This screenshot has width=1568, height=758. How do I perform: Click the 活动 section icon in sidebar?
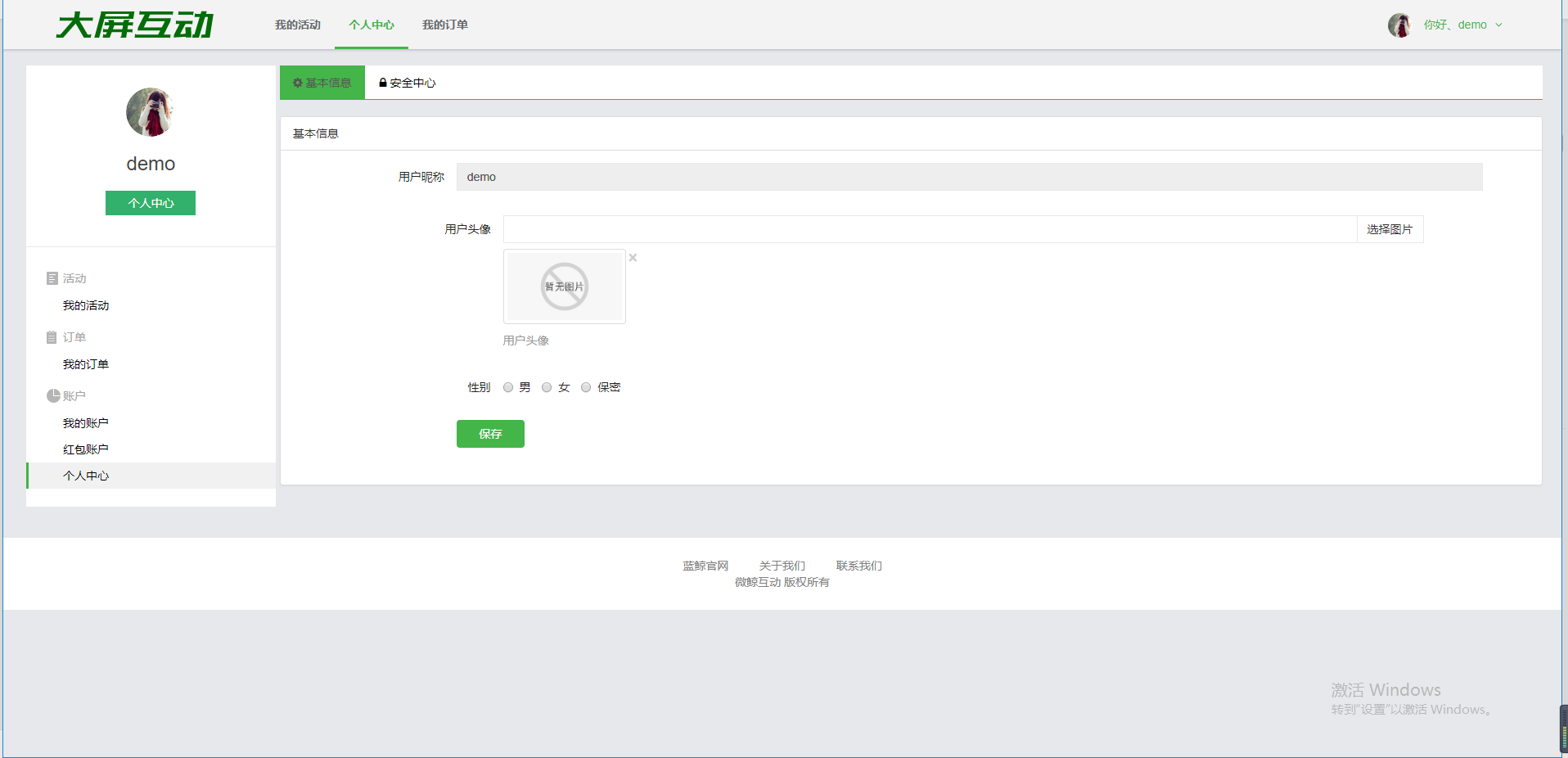pos(52,278)
